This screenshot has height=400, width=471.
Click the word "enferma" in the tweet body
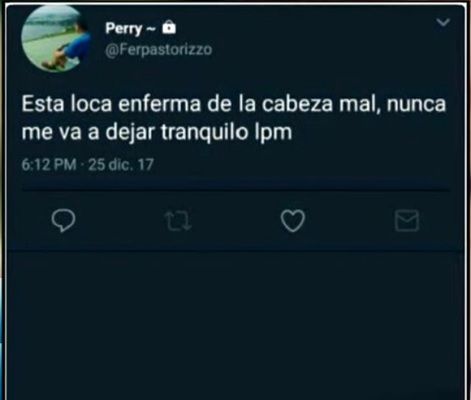pos(160,104)
